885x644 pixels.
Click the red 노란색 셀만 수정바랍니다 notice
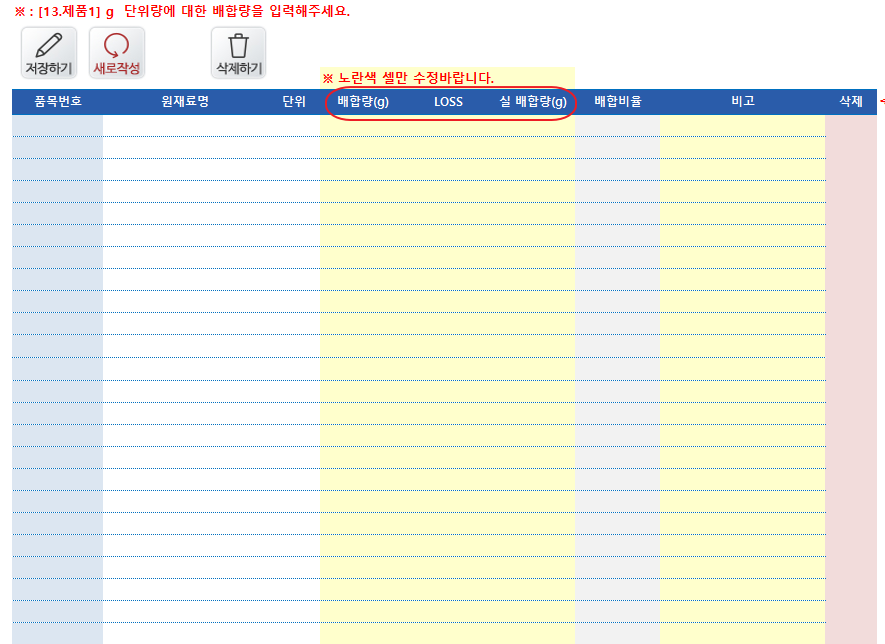click(x=408, y=78)
